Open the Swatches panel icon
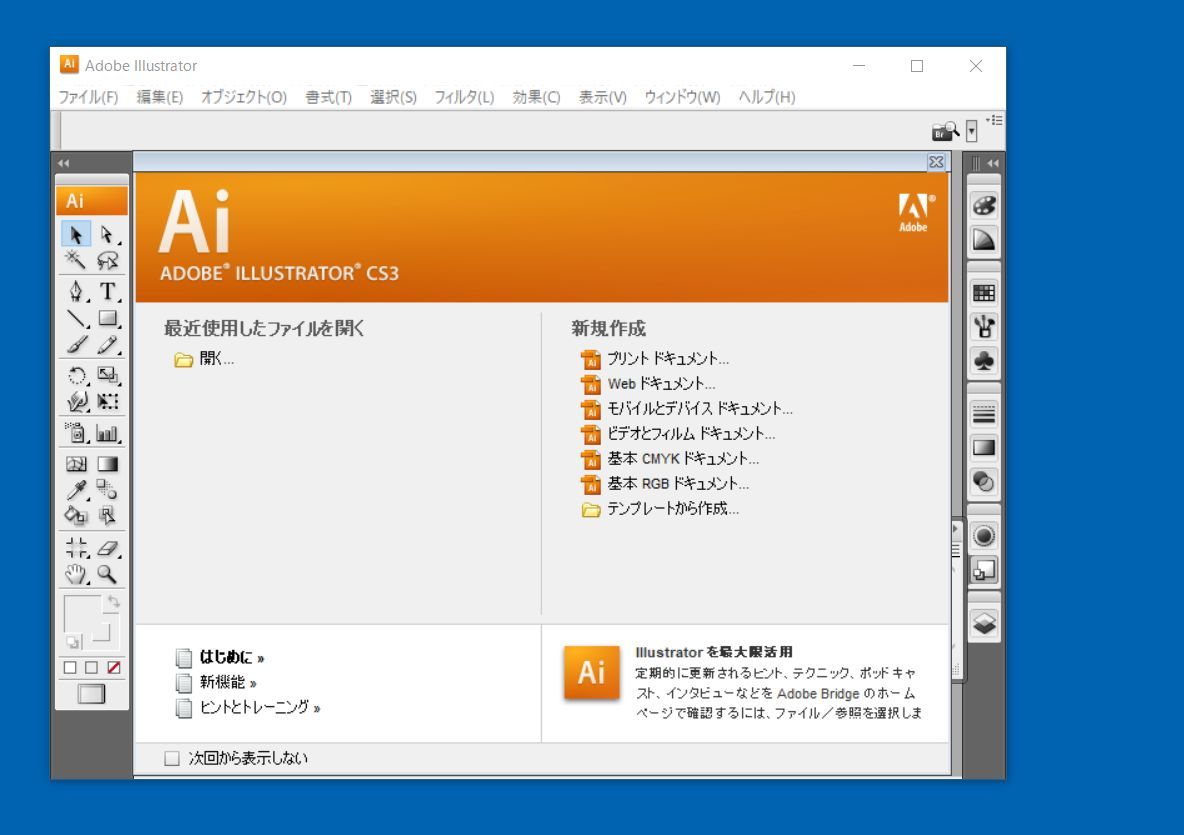 tap(983, 292)
